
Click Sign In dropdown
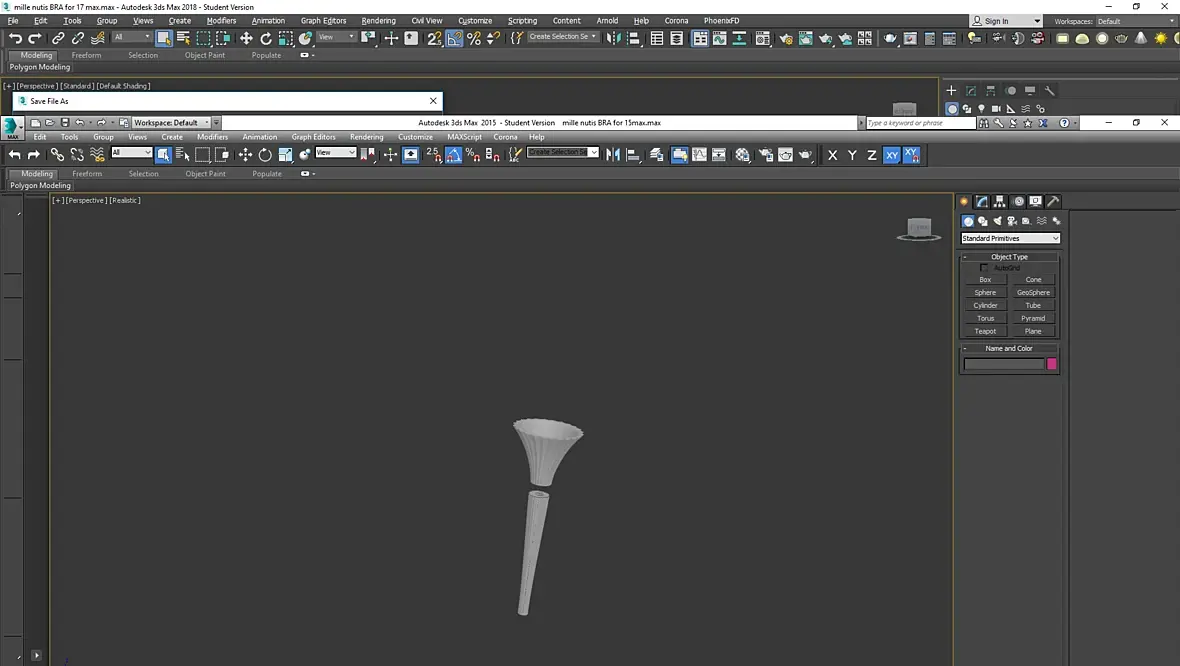1006,21
